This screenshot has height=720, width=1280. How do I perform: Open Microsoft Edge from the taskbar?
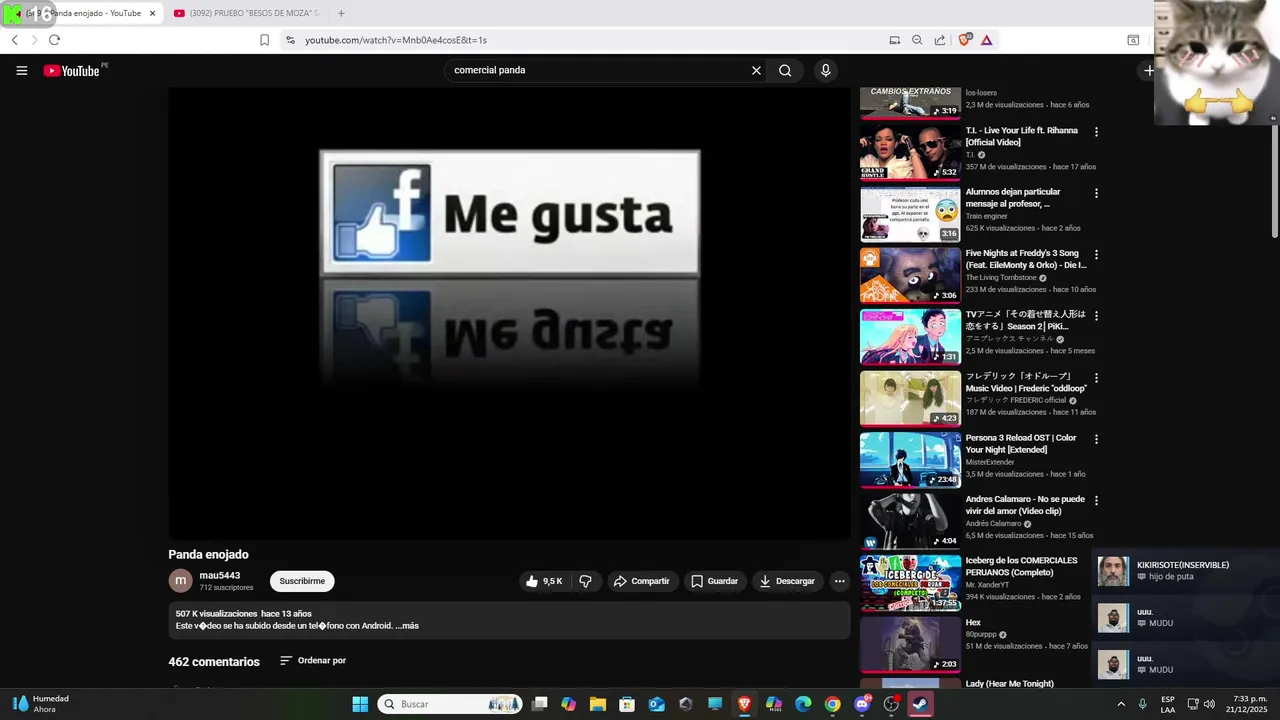tap(803, 704)
